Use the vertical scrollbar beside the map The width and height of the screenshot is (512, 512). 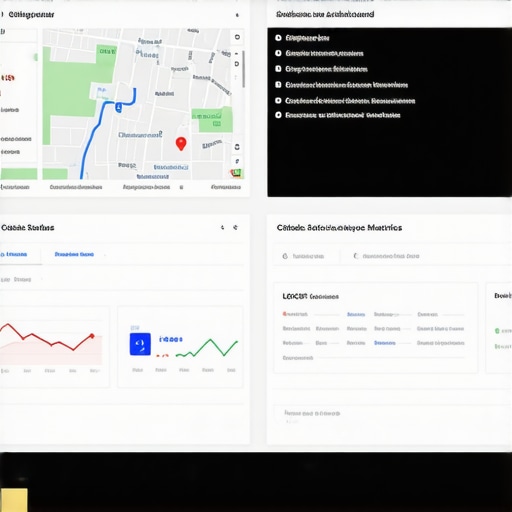244,69
